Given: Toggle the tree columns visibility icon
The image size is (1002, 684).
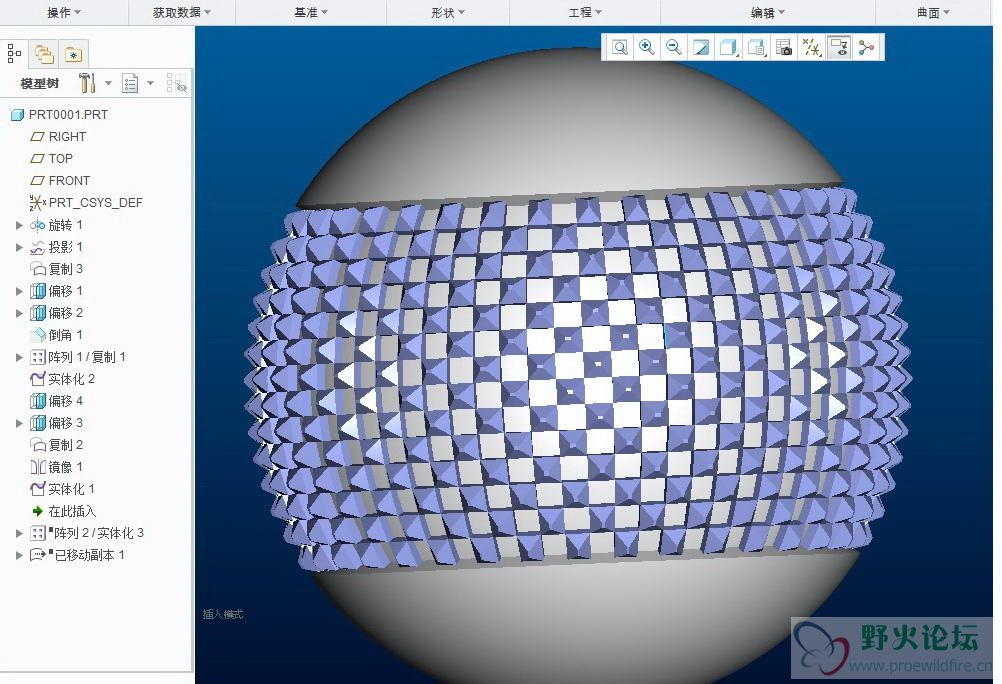Looking at the screenshot, I should pyautogui.click(x=176, y=83).
